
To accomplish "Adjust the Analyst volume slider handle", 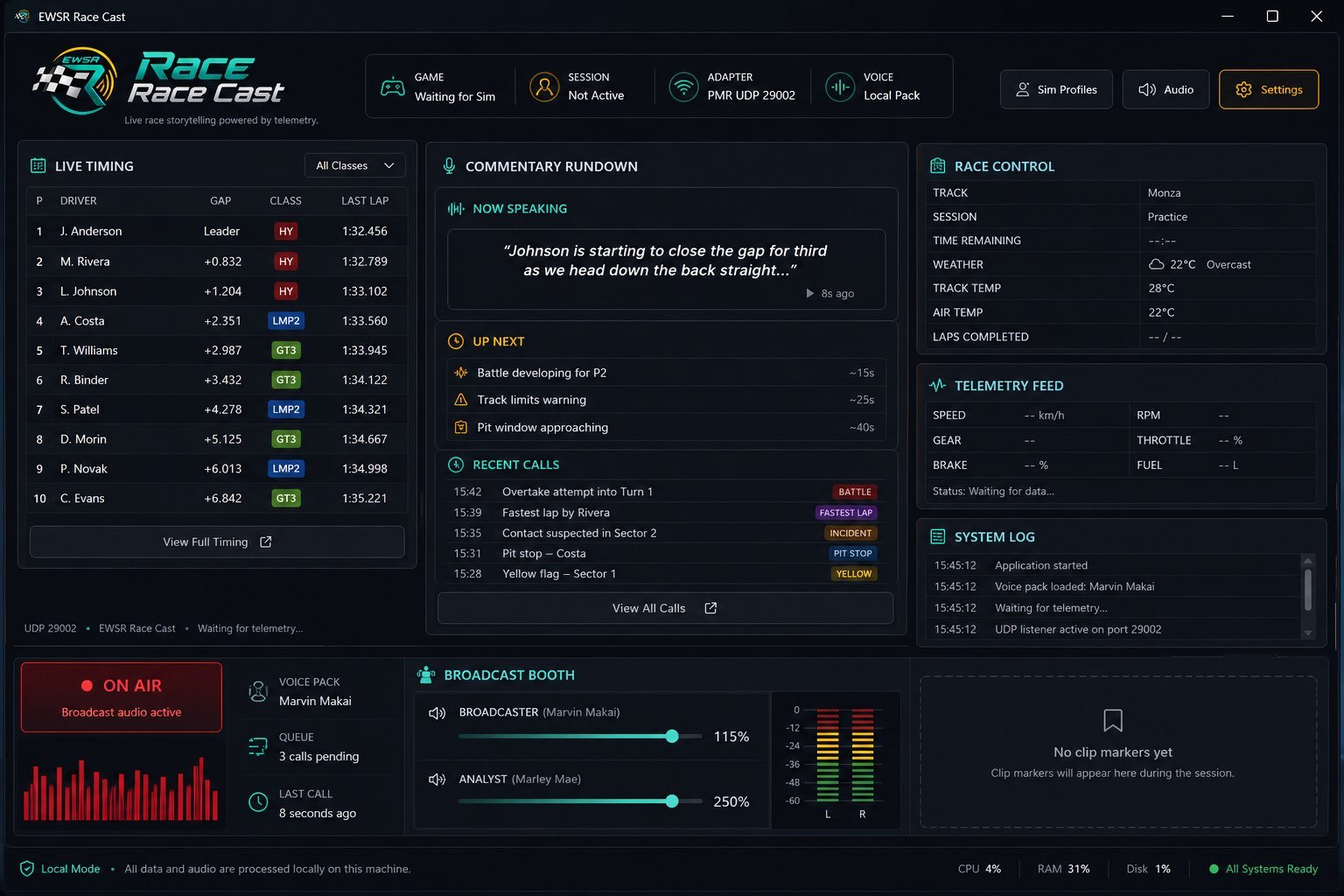I will tap(672, 801).
